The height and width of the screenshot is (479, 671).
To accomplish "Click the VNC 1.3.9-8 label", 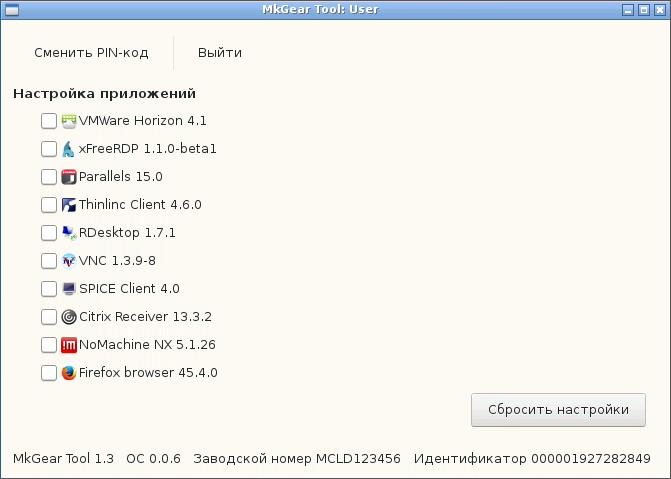I will coord(117,261).
